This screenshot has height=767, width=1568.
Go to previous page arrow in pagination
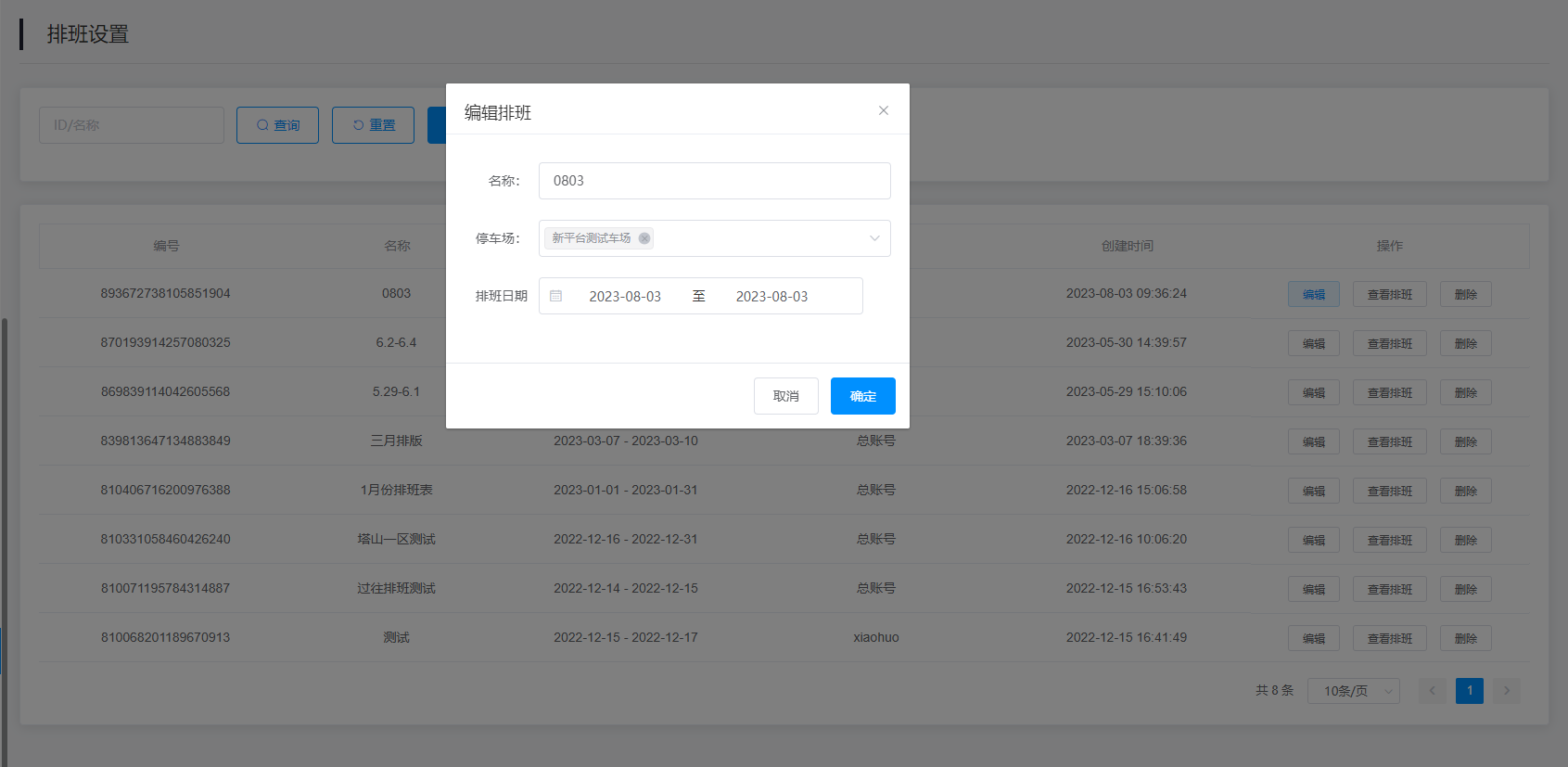coord(1432,691)
